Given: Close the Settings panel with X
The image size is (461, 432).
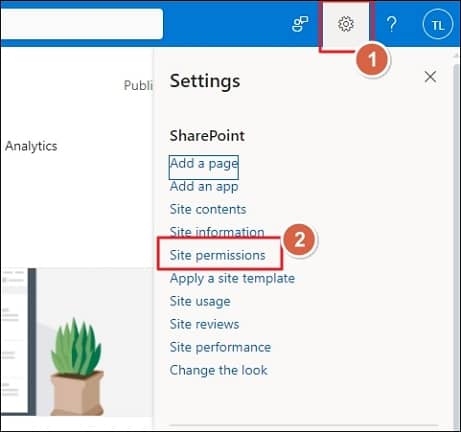Looking at the screenshot, I should pyautogui.click(x=430, y=77).
